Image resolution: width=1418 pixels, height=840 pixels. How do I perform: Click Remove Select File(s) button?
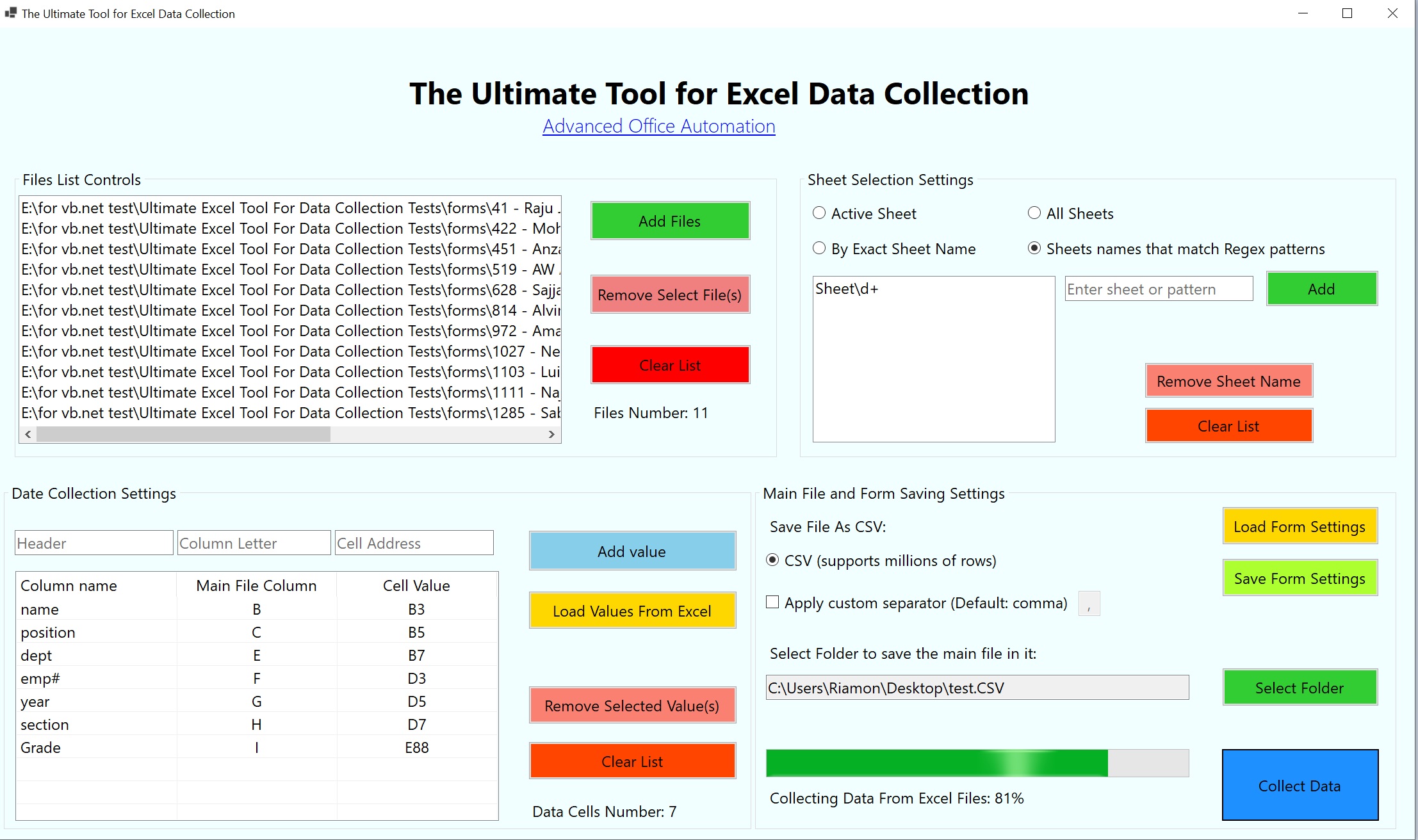(669, 295)
